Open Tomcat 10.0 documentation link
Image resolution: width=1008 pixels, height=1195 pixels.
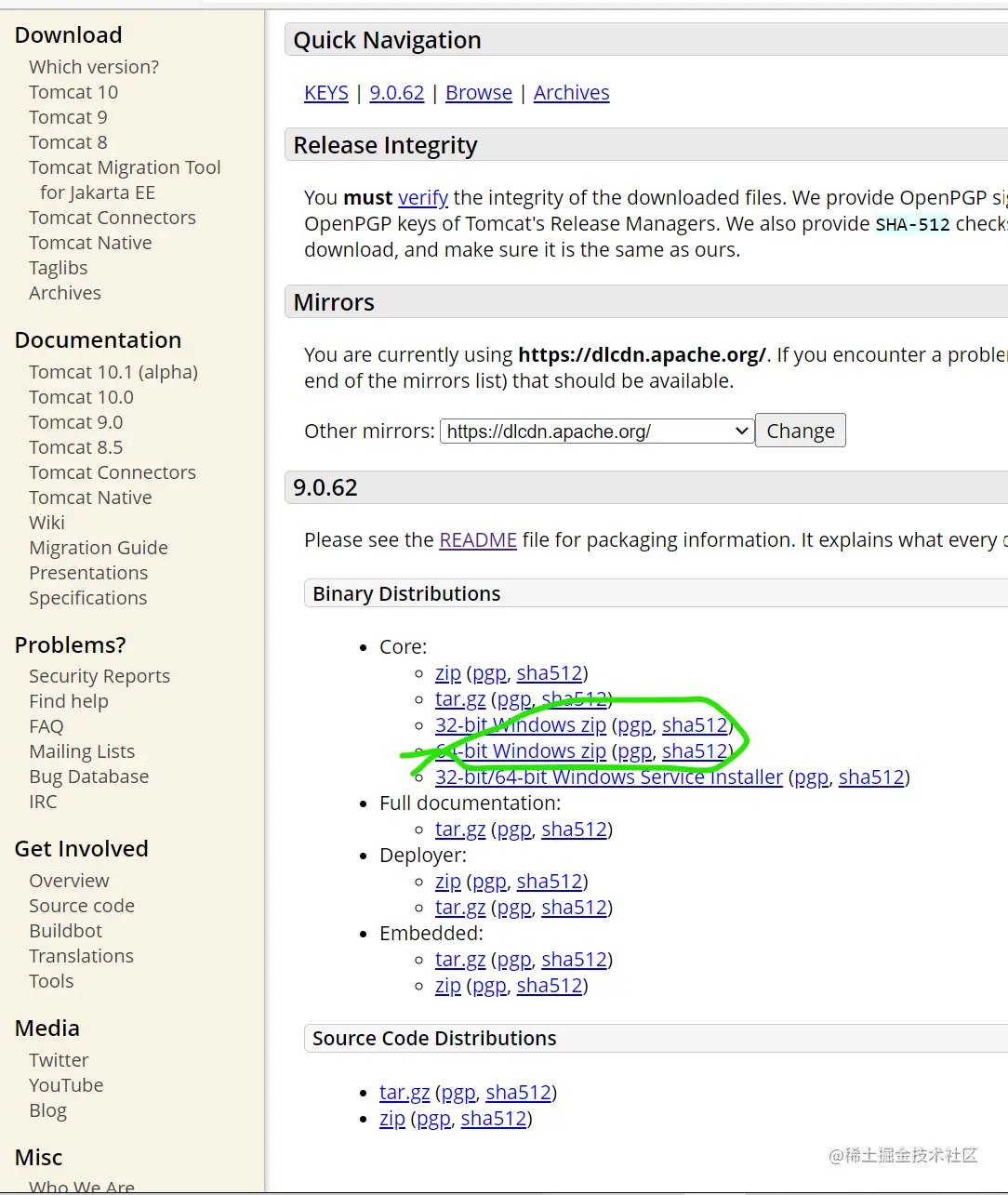coord(81,397)
